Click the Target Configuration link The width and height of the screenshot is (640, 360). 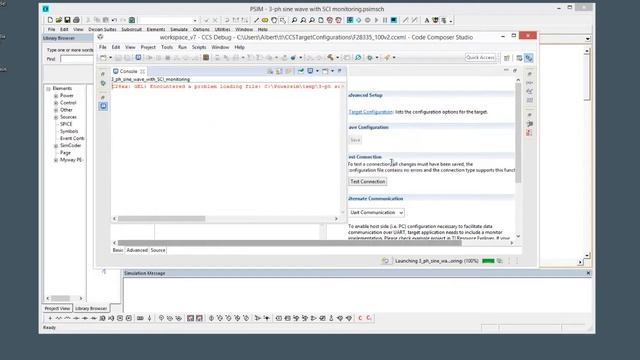click(371, 112)
